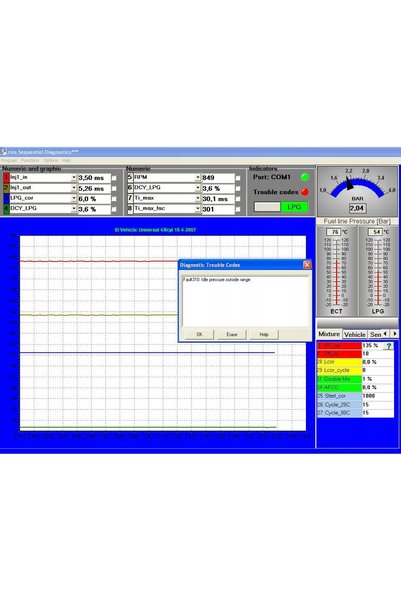Click the Port: COM1 label
Image resolution: width=401 pixels, height=601 pixels.
point(272,177)
